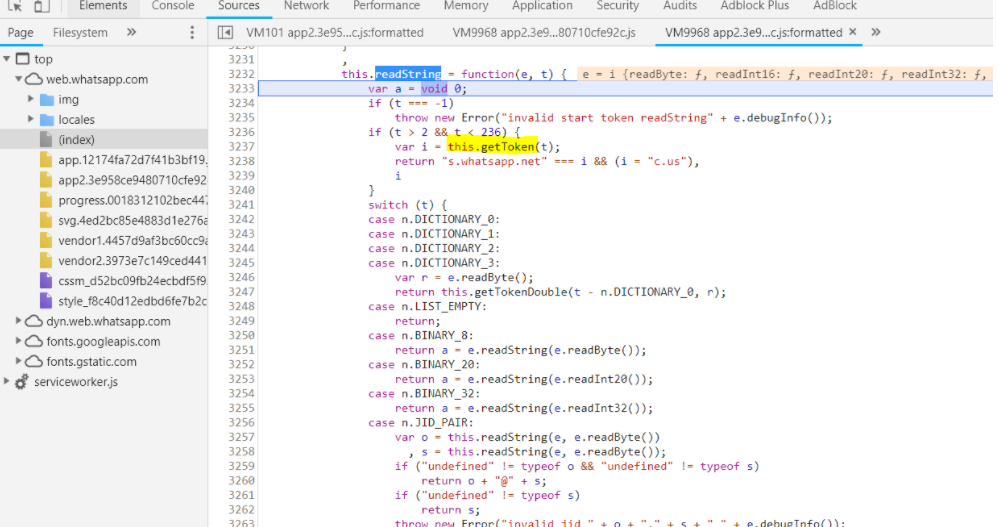Image resolution: width=998 pixels, height=527 pixels.
Task: Open the navigator three-dot options menu
Action: pos(192,32)
